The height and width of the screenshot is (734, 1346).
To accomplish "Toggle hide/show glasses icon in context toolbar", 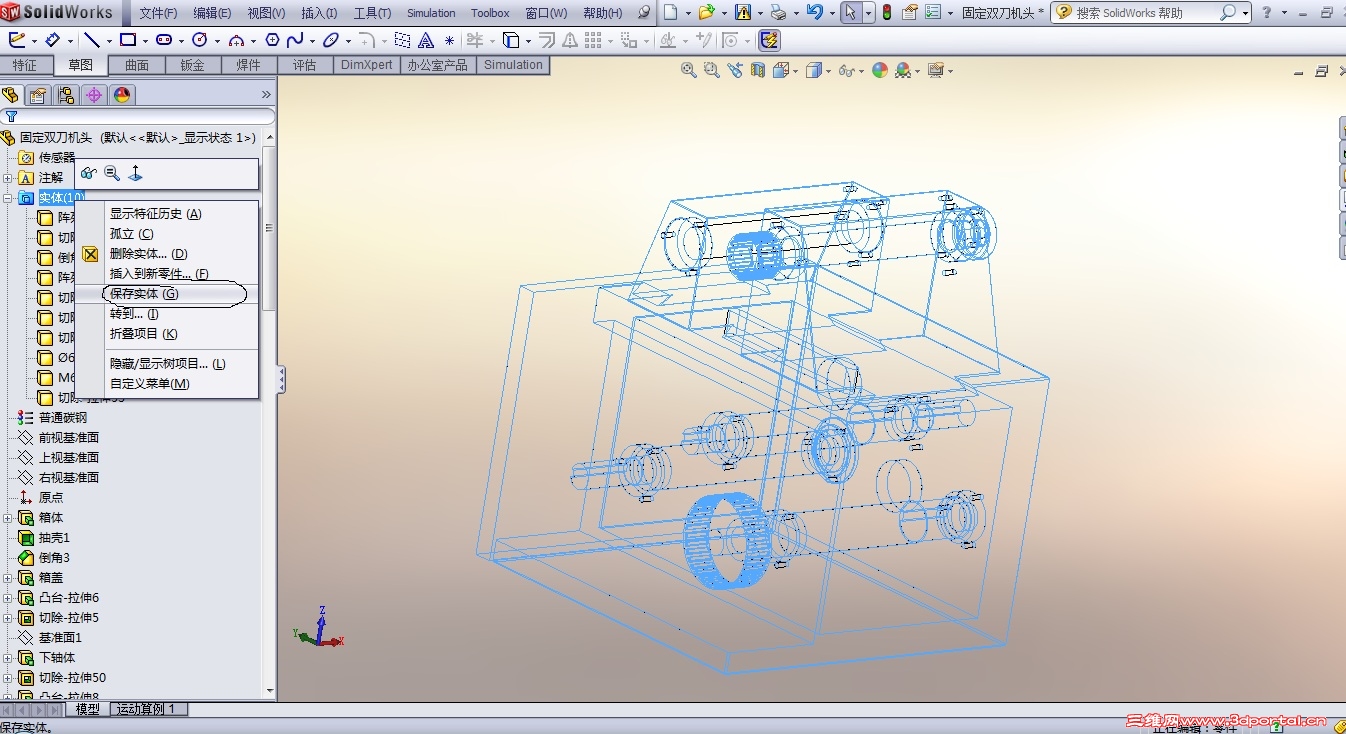I will [x=89, y=173].
